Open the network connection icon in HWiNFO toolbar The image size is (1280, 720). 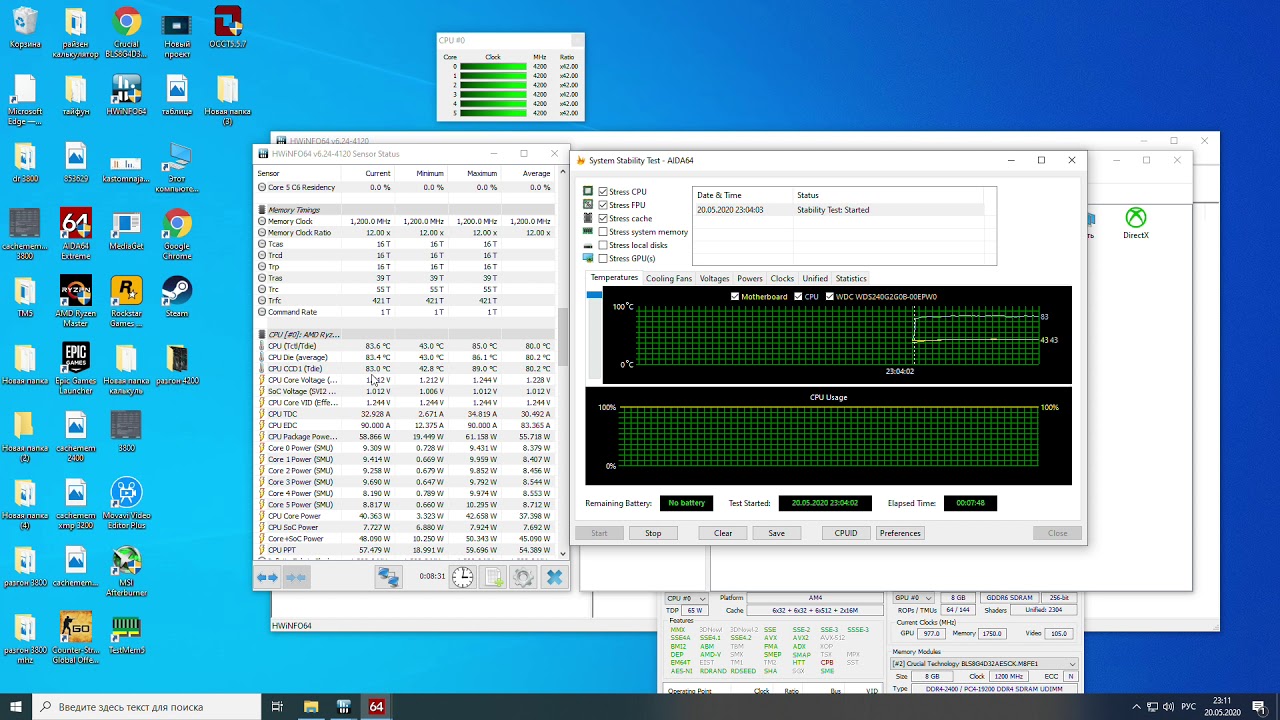point(388,577)
